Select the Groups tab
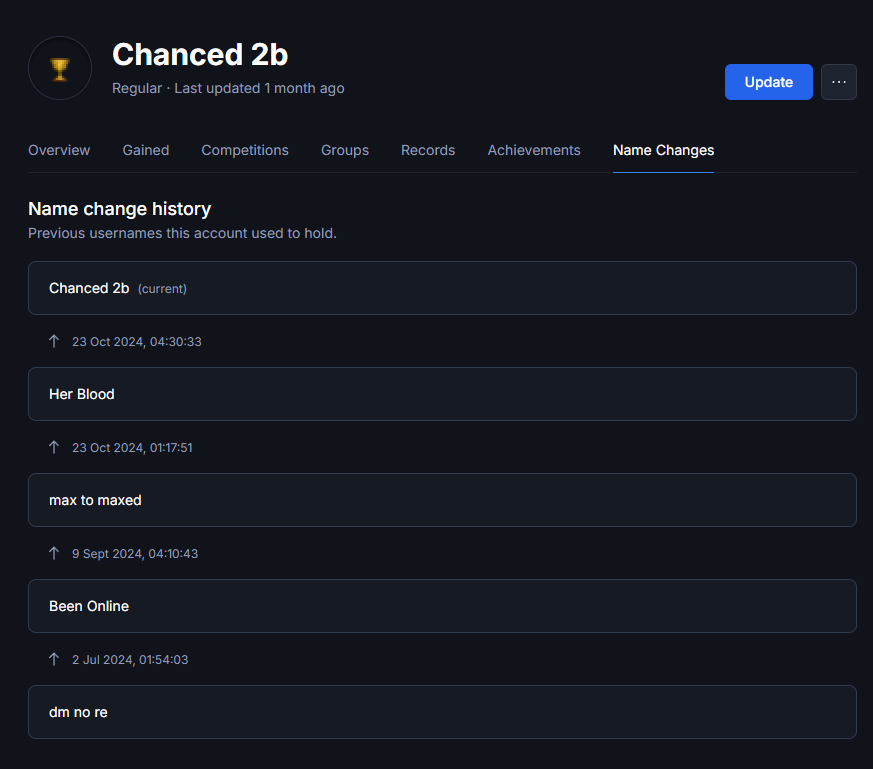This screenshot has height=769, width=873. (x=345, y=150)
